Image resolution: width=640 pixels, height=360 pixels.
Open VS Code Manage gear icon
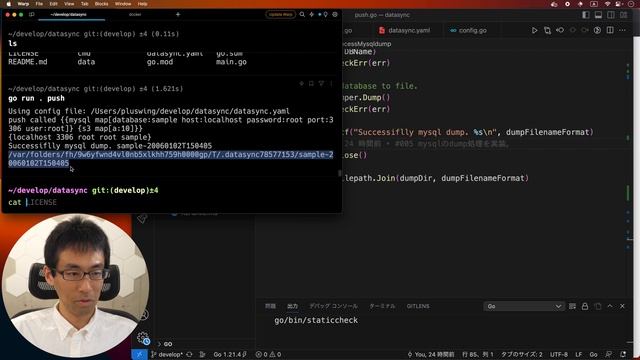pos(143,338)
